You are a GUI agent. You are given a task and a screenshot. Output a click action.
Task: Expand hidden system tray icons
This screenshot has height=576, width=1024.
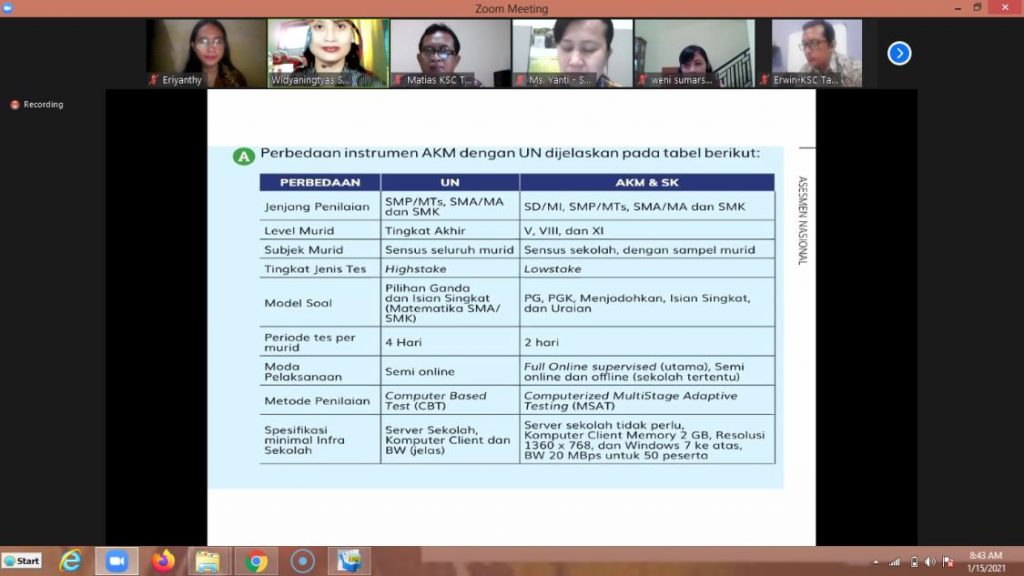[876, 562]
